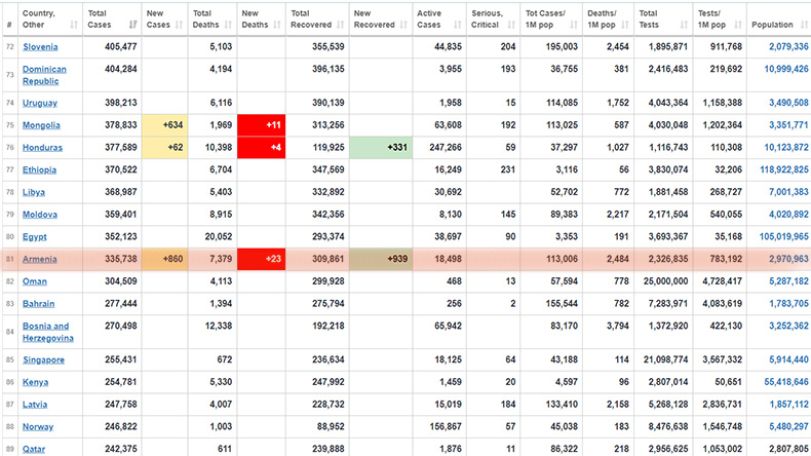The width and height of the screenshot is (811, 456).
Task: Click sort arrows beside New Deaths
Action: point(277,24)
